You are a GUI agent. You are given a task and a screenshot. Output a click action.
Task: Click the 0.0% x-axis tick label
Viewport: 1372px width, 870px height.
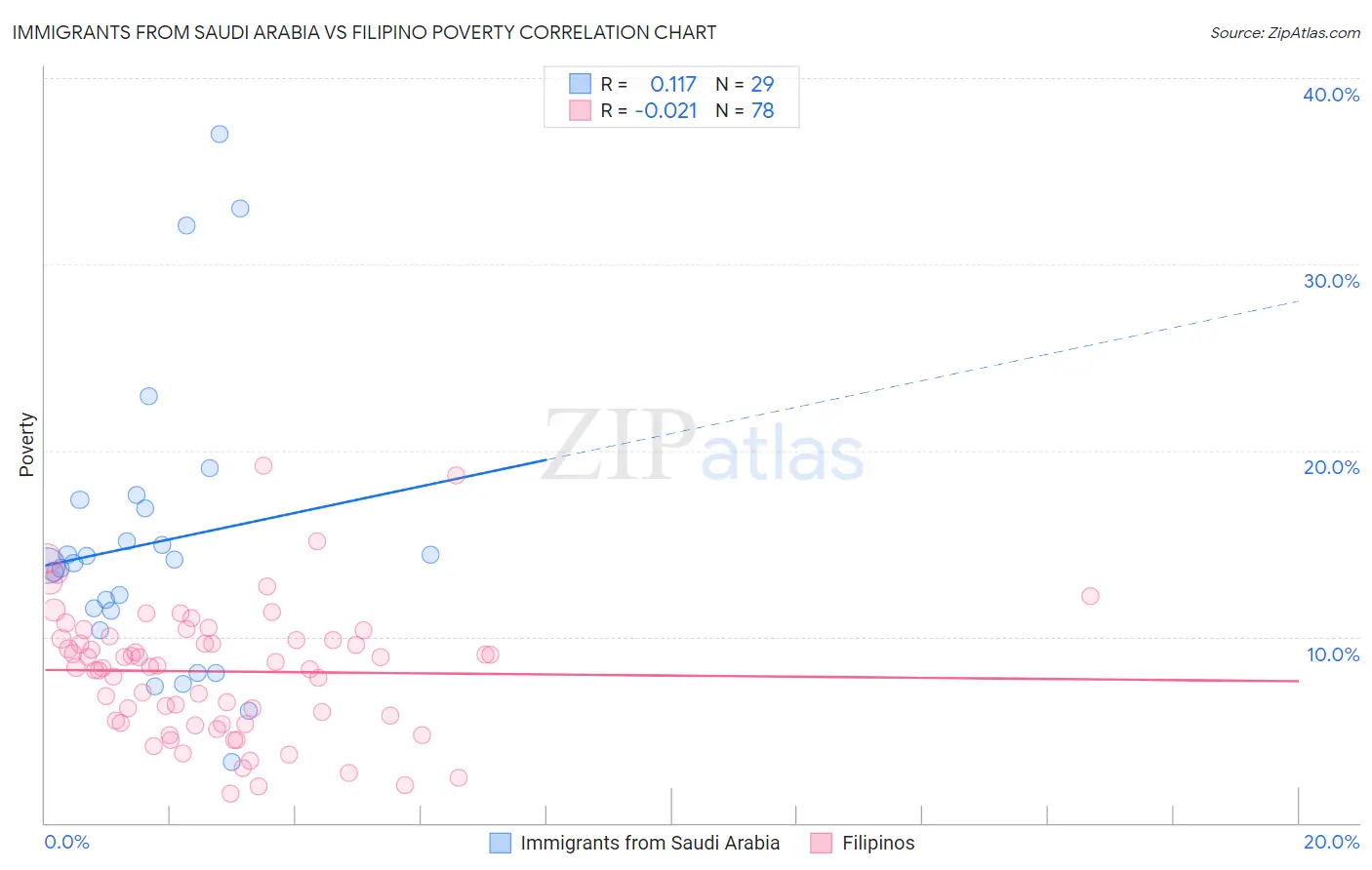66,842
